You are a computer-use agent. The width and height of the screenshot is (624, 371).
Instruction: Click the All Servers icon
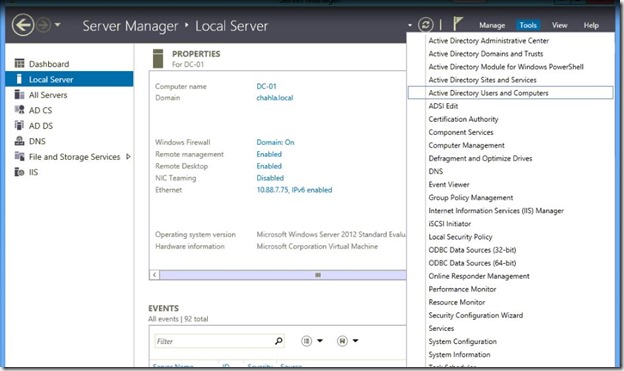click(19, 94)
